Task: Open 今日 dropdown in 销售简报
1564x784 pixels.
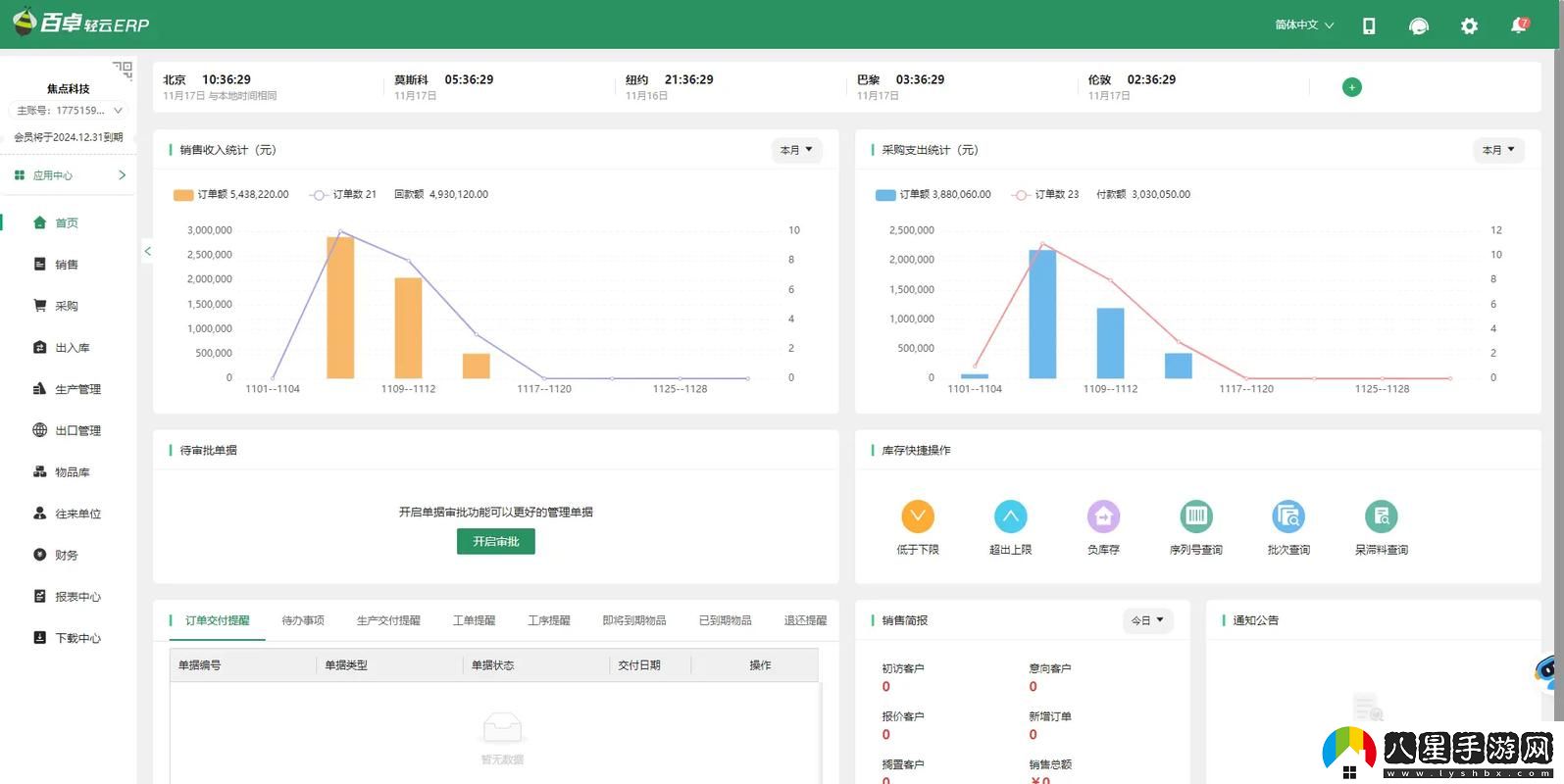Action: tap(1147, 620)
